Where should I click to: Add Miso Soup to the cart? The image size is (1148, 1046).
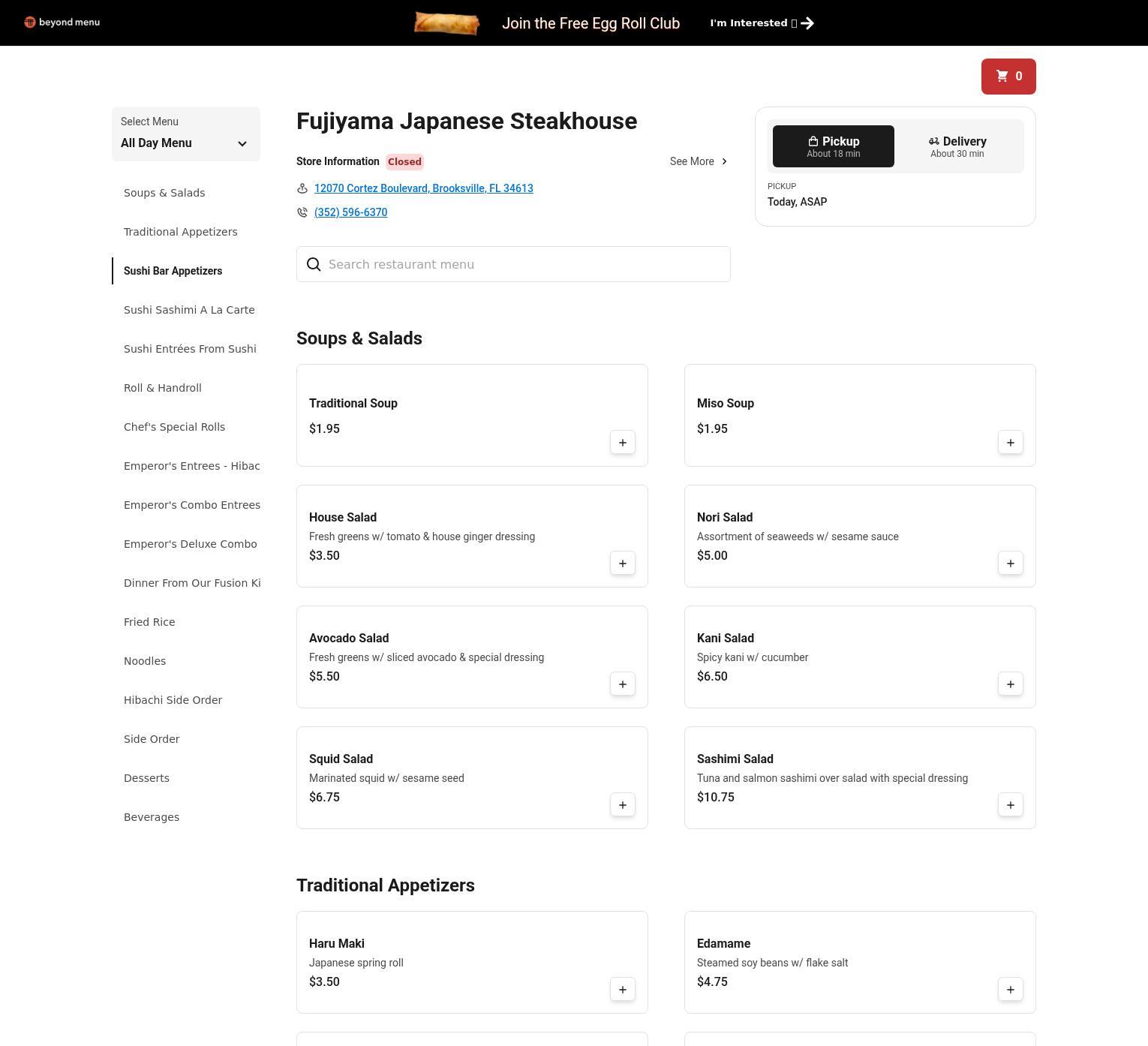tap(1011, 443)
